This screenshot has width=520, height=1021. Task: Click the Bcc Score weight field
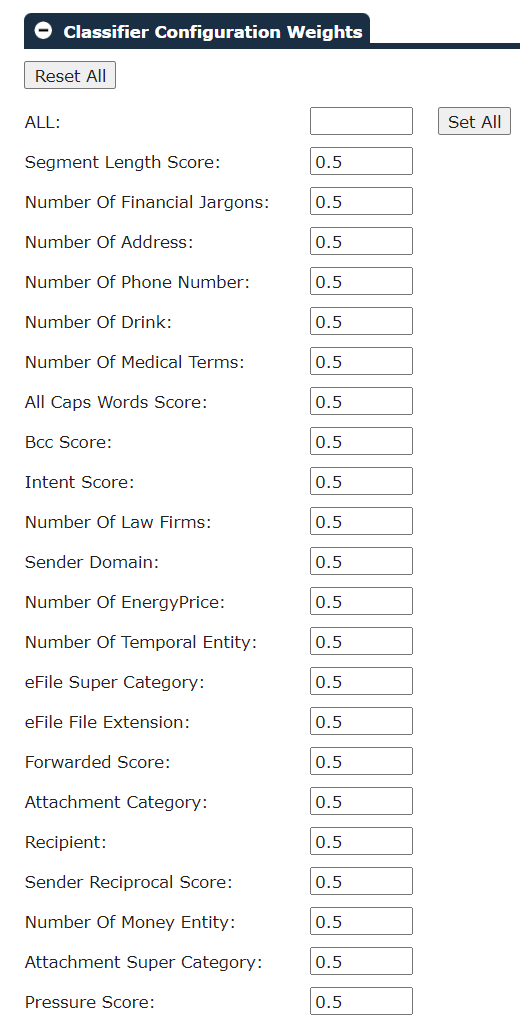click(x=361, y=441)
